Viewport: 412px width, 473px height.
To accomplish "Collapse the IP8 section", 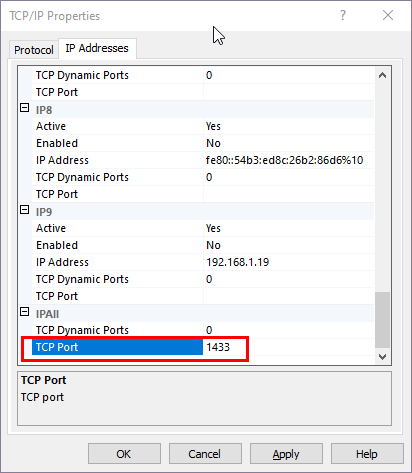I will click(x=25, y=108).
